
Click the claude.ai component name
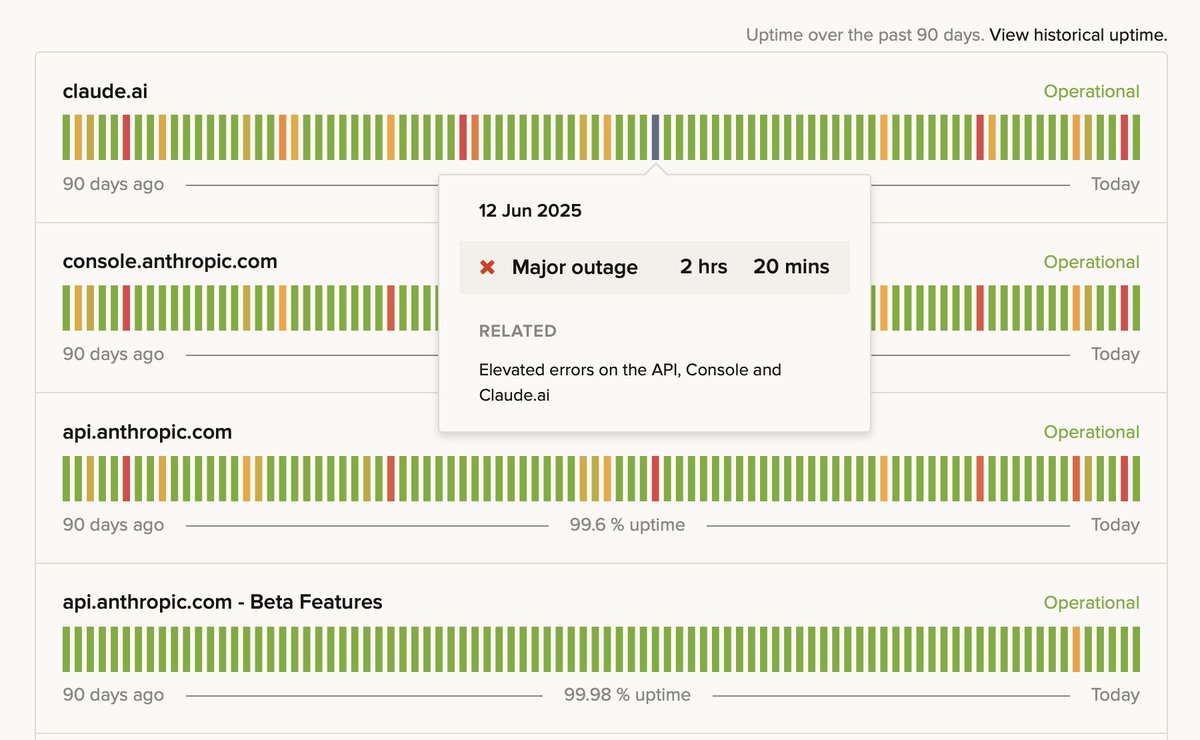(105, 91)
